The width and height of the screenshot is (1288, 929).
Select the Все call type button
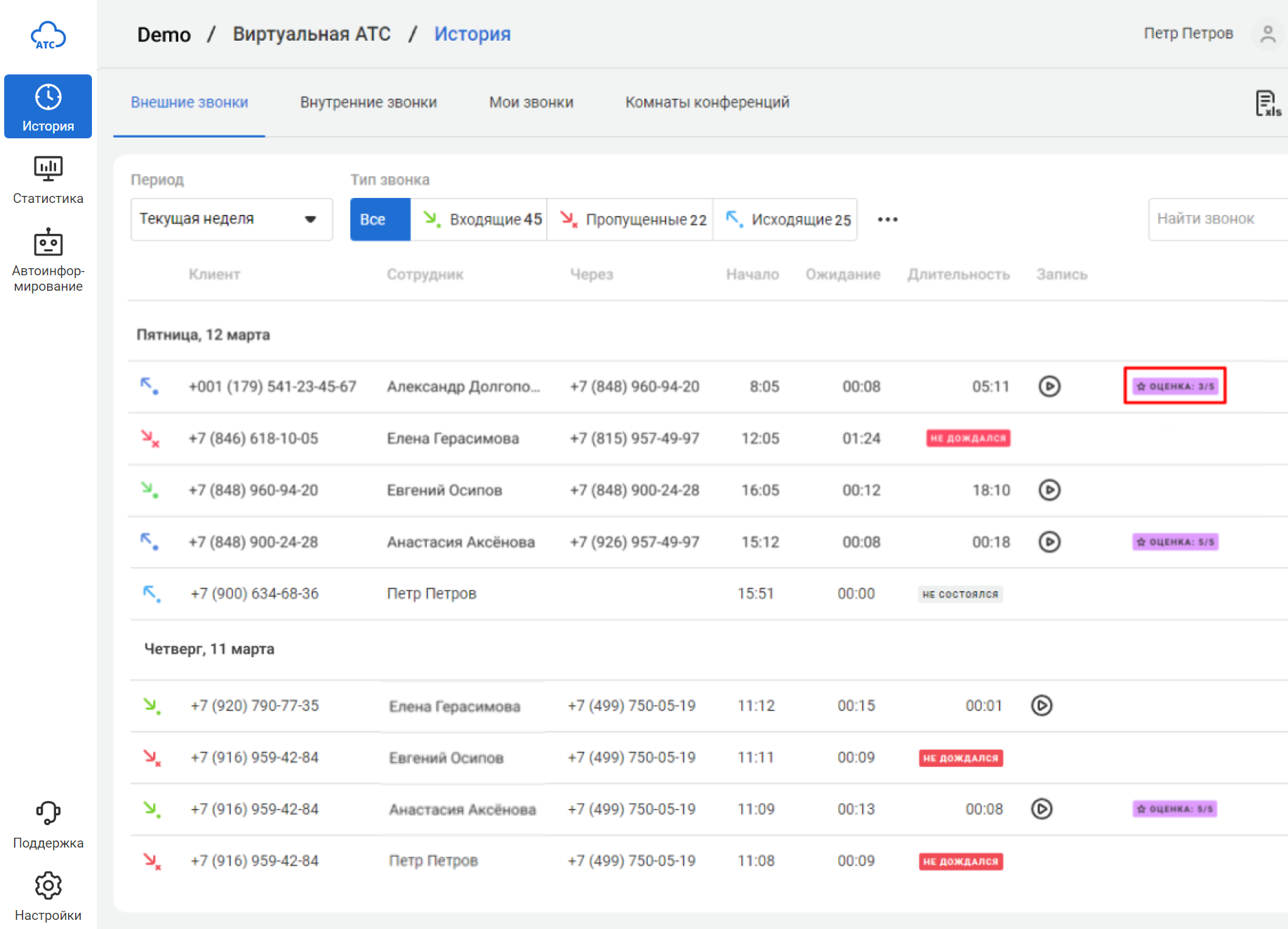[380, 220]
